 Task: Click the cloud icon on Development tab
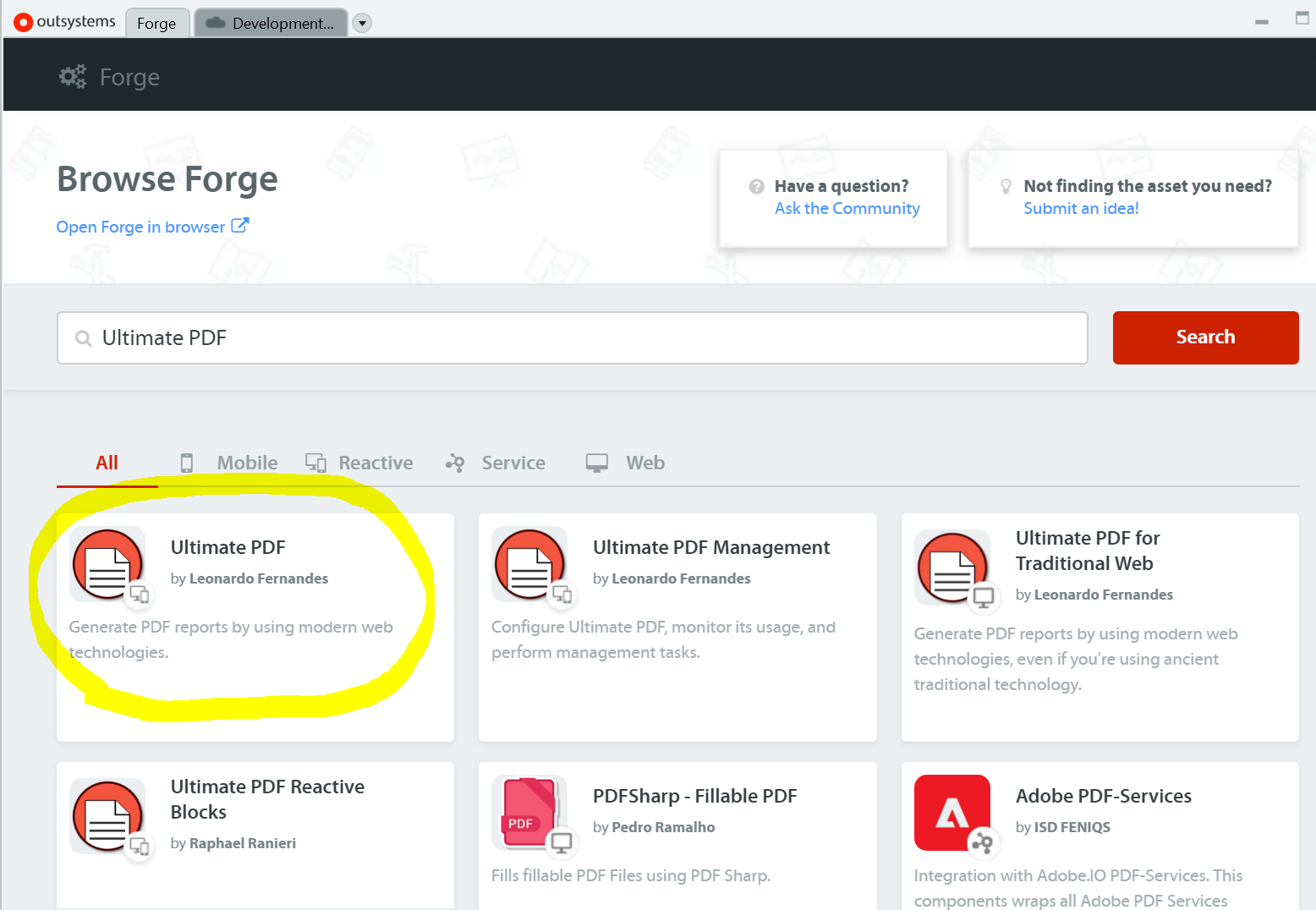tap(216, 23)
